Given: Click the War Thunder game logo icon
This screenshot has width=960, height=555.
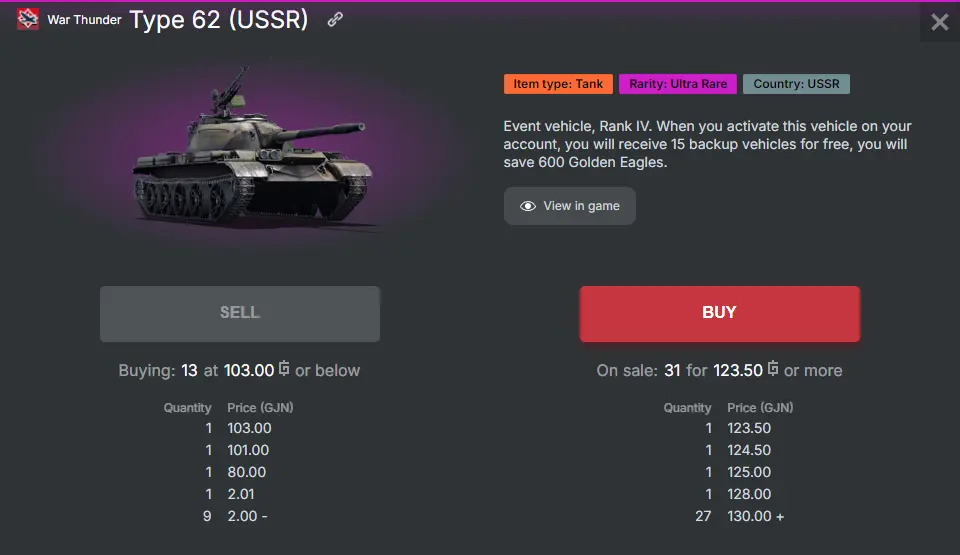Looking at the screenshot, I should click(x=28, y=19).
